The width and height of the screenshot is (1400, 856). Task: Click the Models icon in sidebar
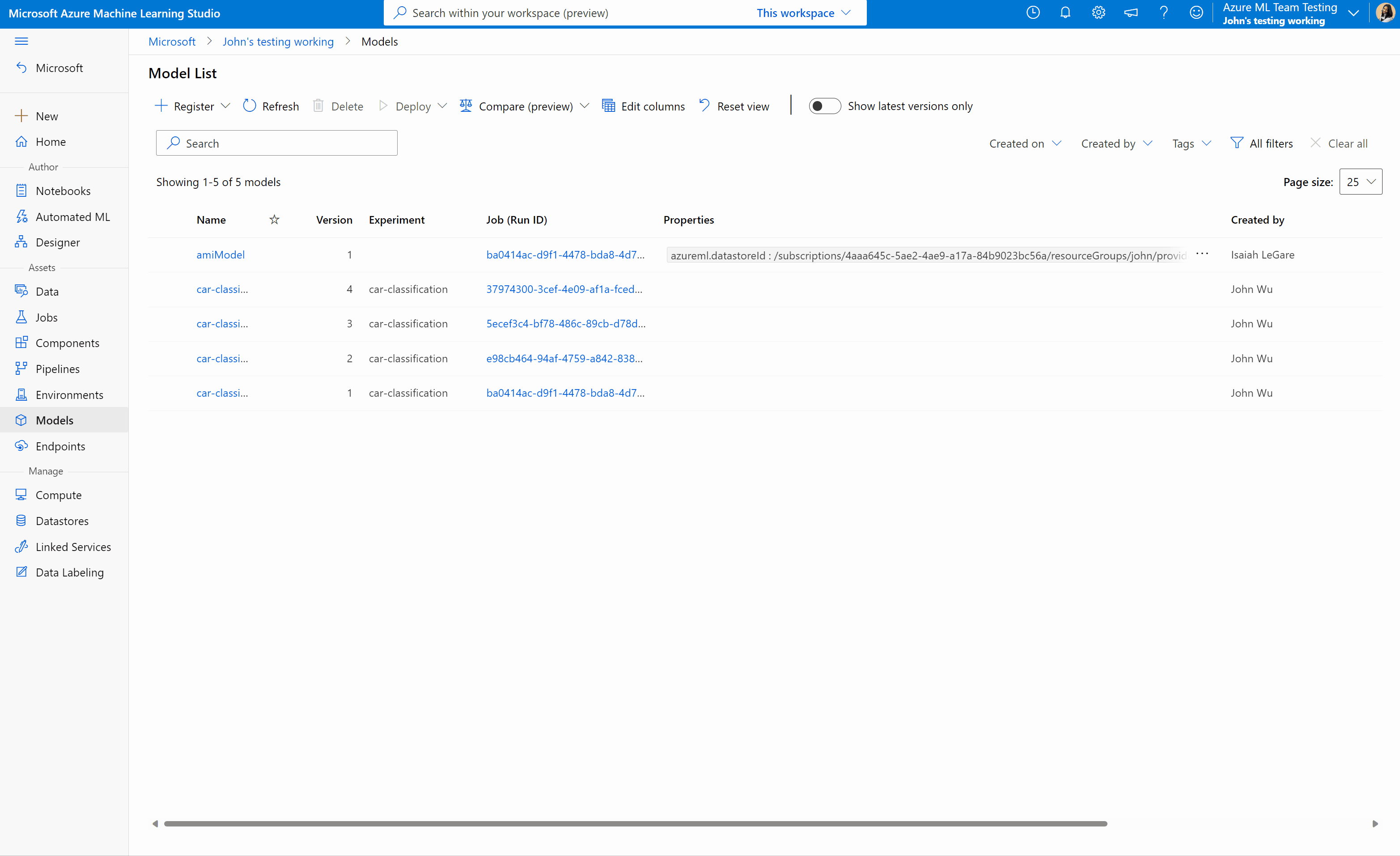tap(21, 420)
